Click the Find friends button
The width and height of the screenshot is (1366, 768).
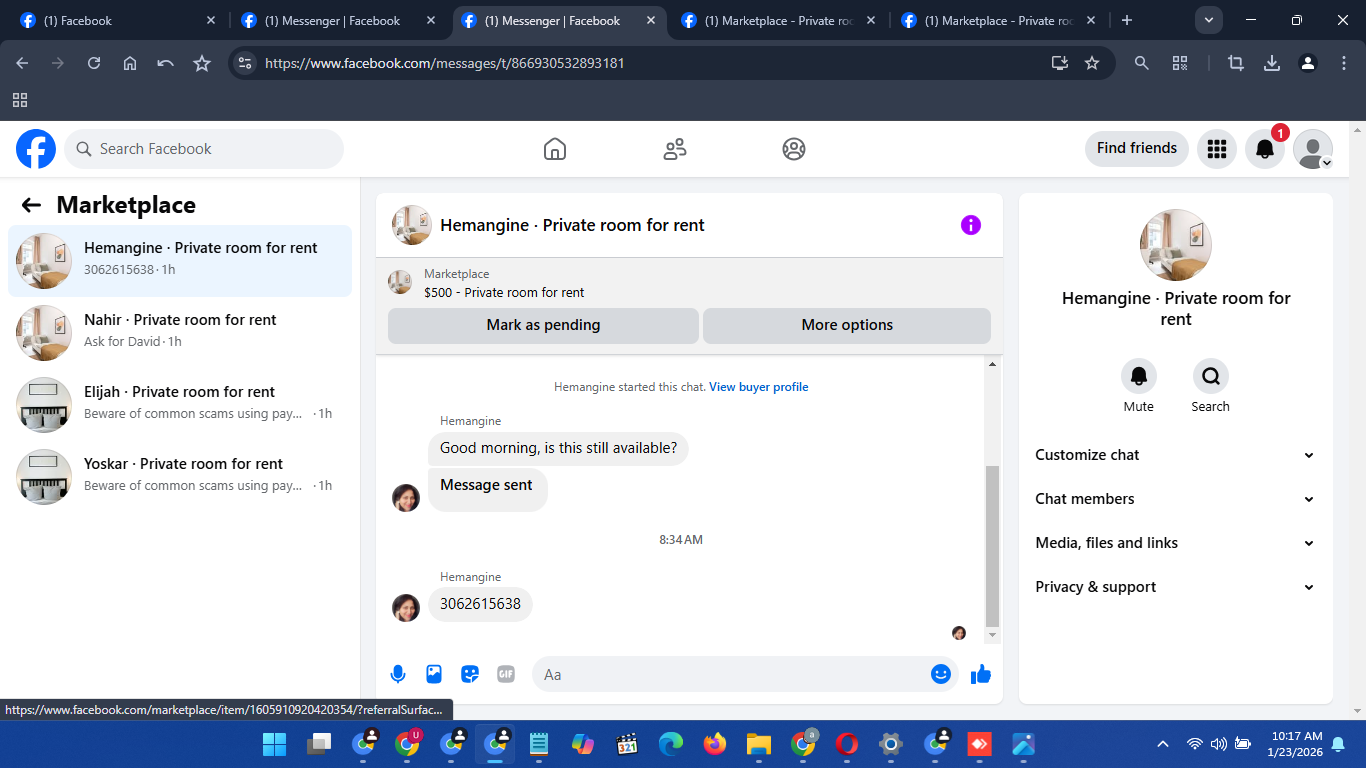1137,148
